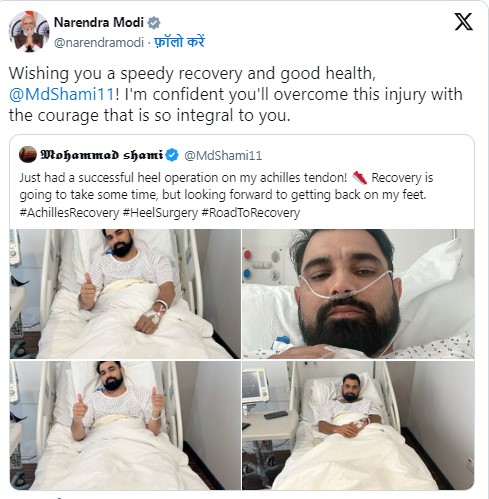
Task: Open the single thumbs-up hospital photo
Action: point(125,294)
